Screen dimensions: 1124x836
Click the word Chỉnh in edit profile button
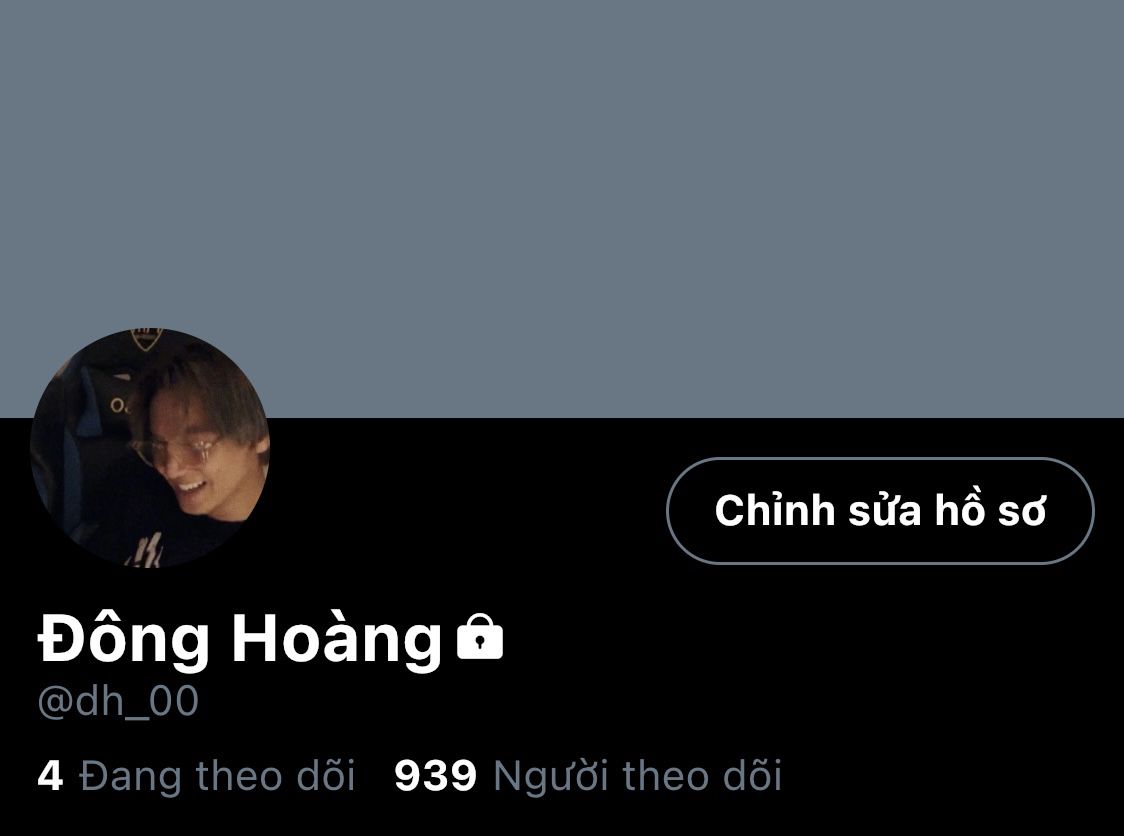[x=775, y=510]
